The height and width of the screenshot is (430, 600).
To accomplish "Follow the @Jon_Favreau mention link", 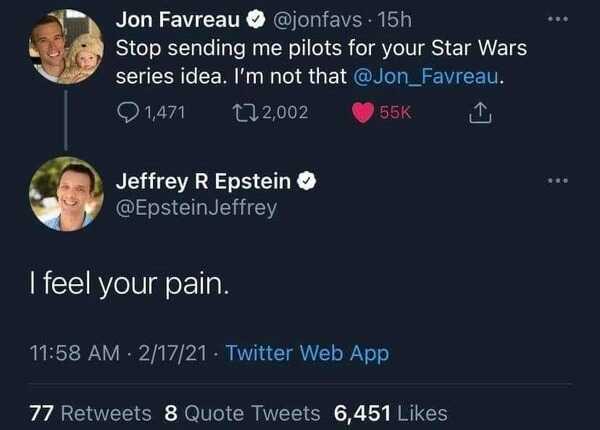I will tap(429, 76).
